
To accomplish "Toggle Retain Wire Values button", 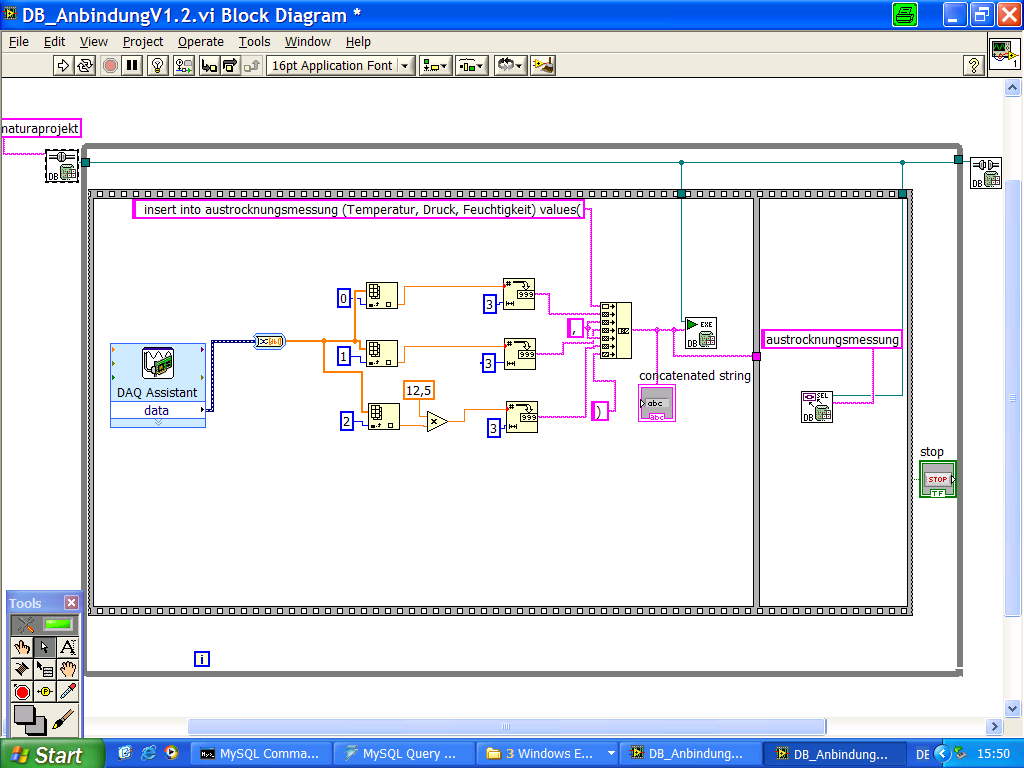I will pos(184,65).
